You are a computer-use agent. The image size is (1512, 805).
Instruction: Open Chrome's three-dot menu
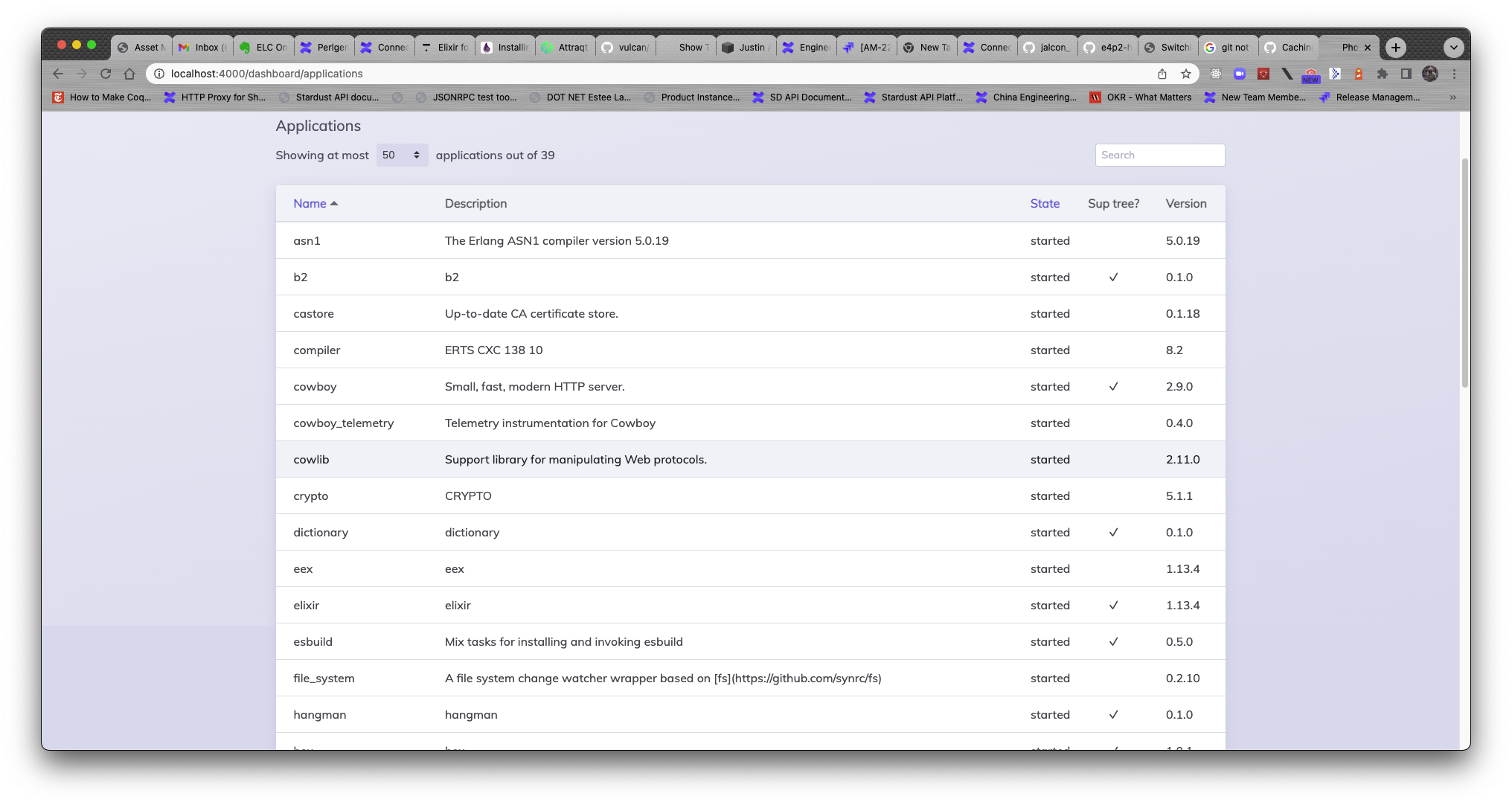1454,74
